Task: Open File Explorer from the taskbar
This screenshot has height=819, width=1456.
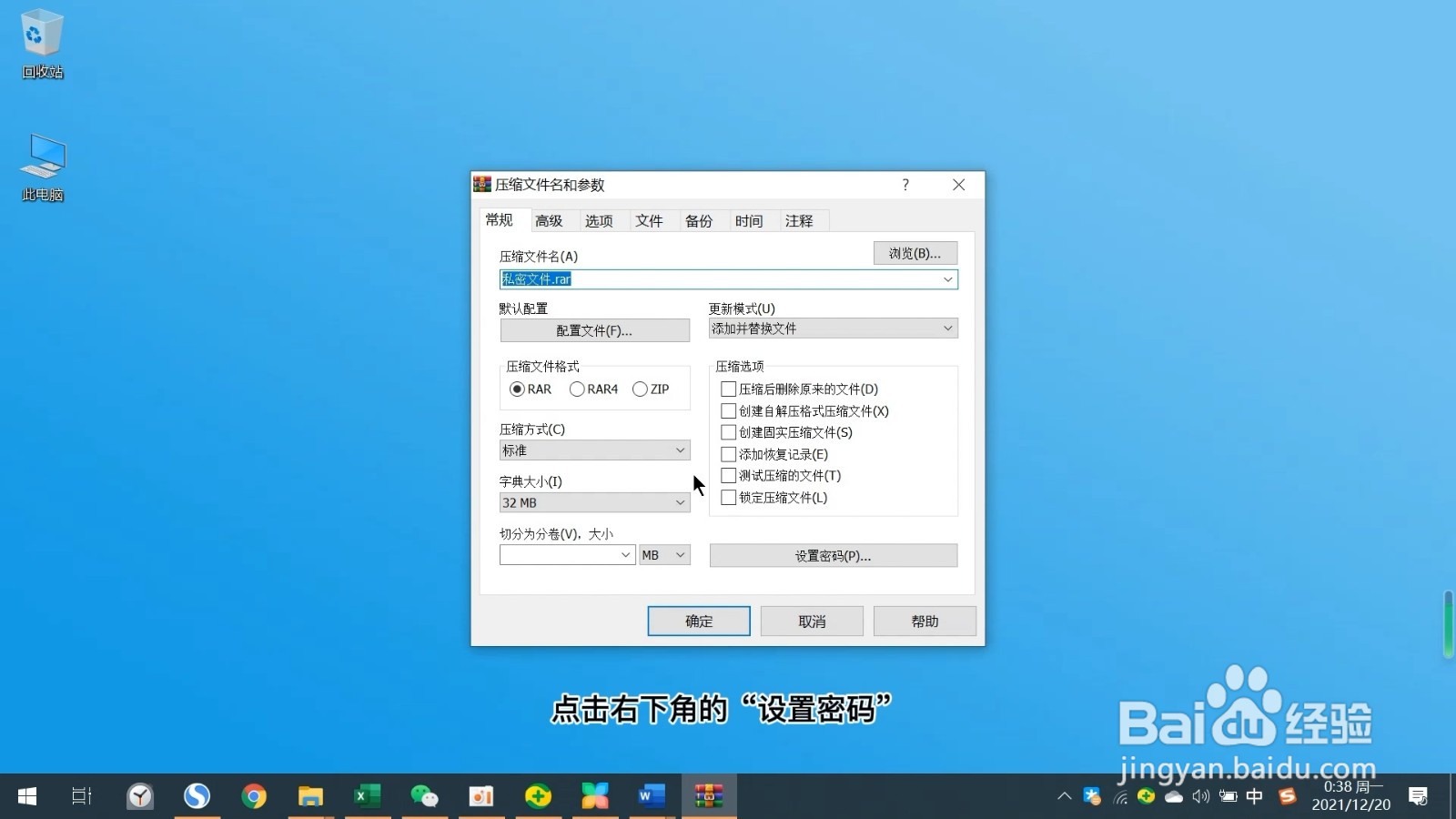Action: point(310,795)
